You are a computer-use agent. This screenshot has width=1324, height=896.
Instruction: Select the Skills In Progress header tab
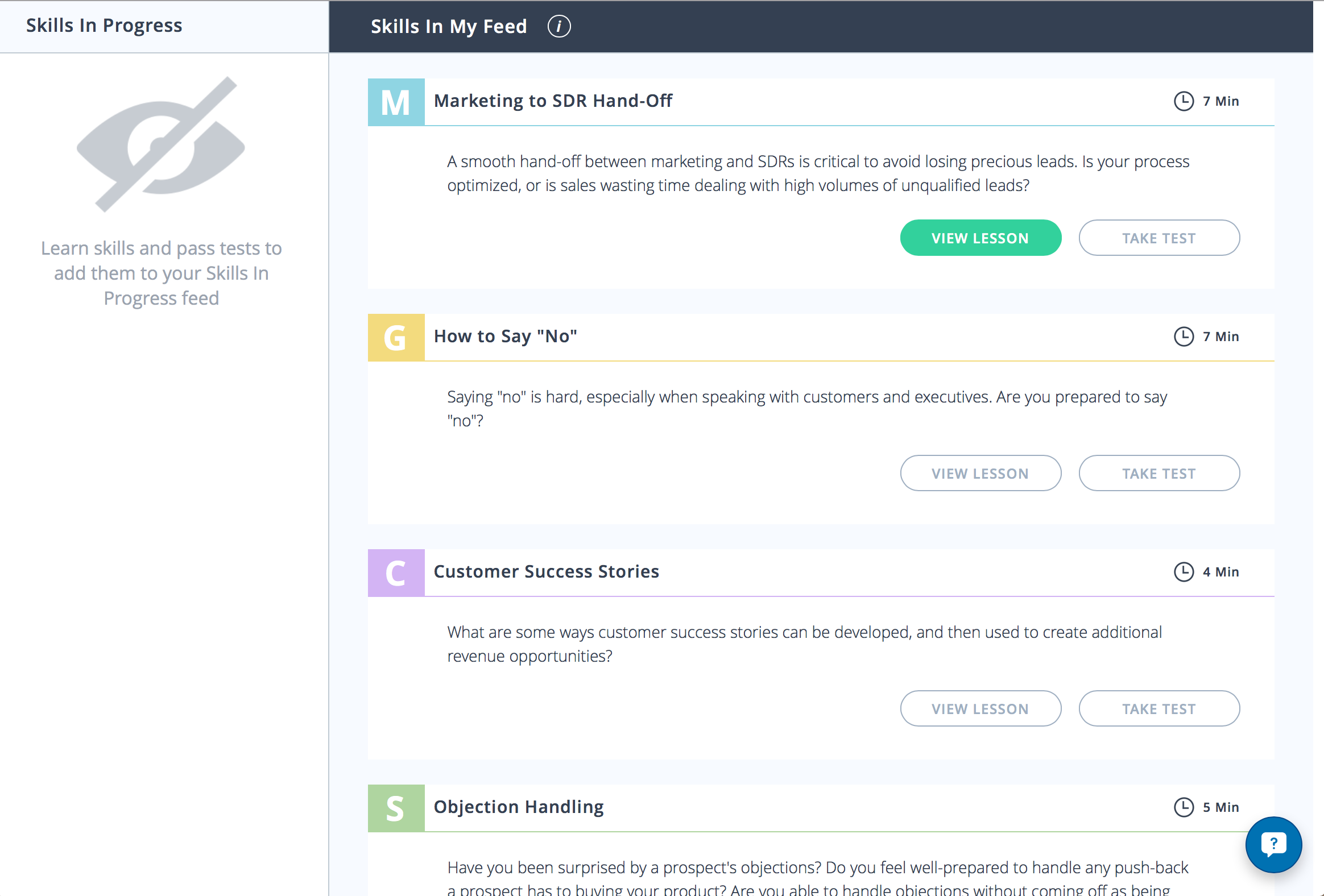coord(104,26)
